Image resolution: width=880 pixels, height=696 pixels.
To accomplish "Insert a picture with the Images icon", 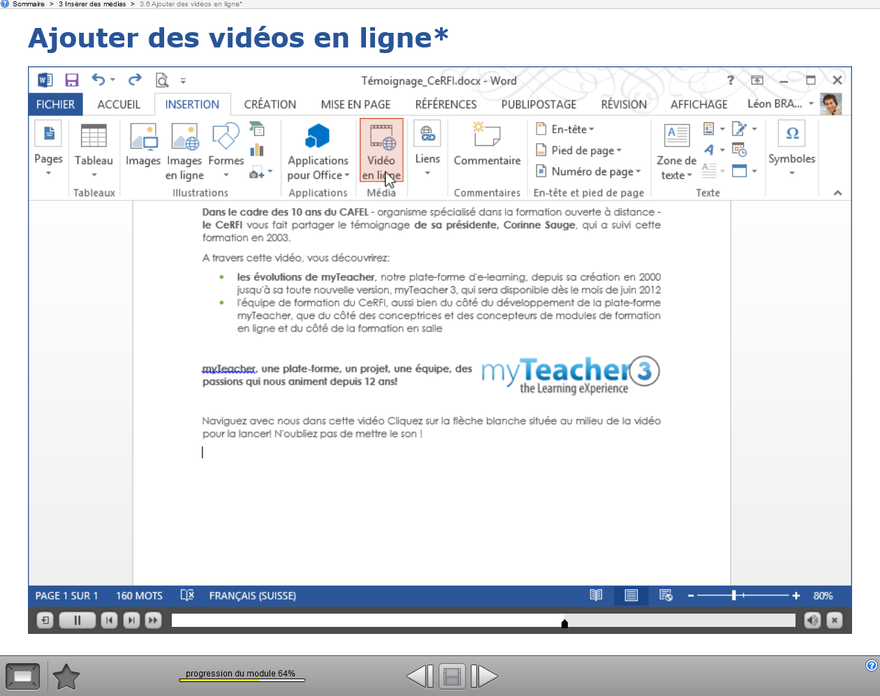I will pos(143,146).
